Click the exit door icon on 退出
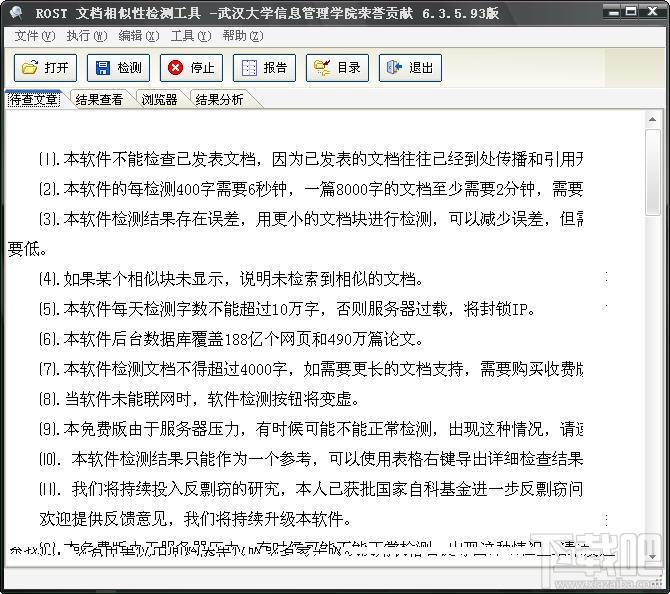The height and width of the screenshot is (594, 670). click(394, 67)
